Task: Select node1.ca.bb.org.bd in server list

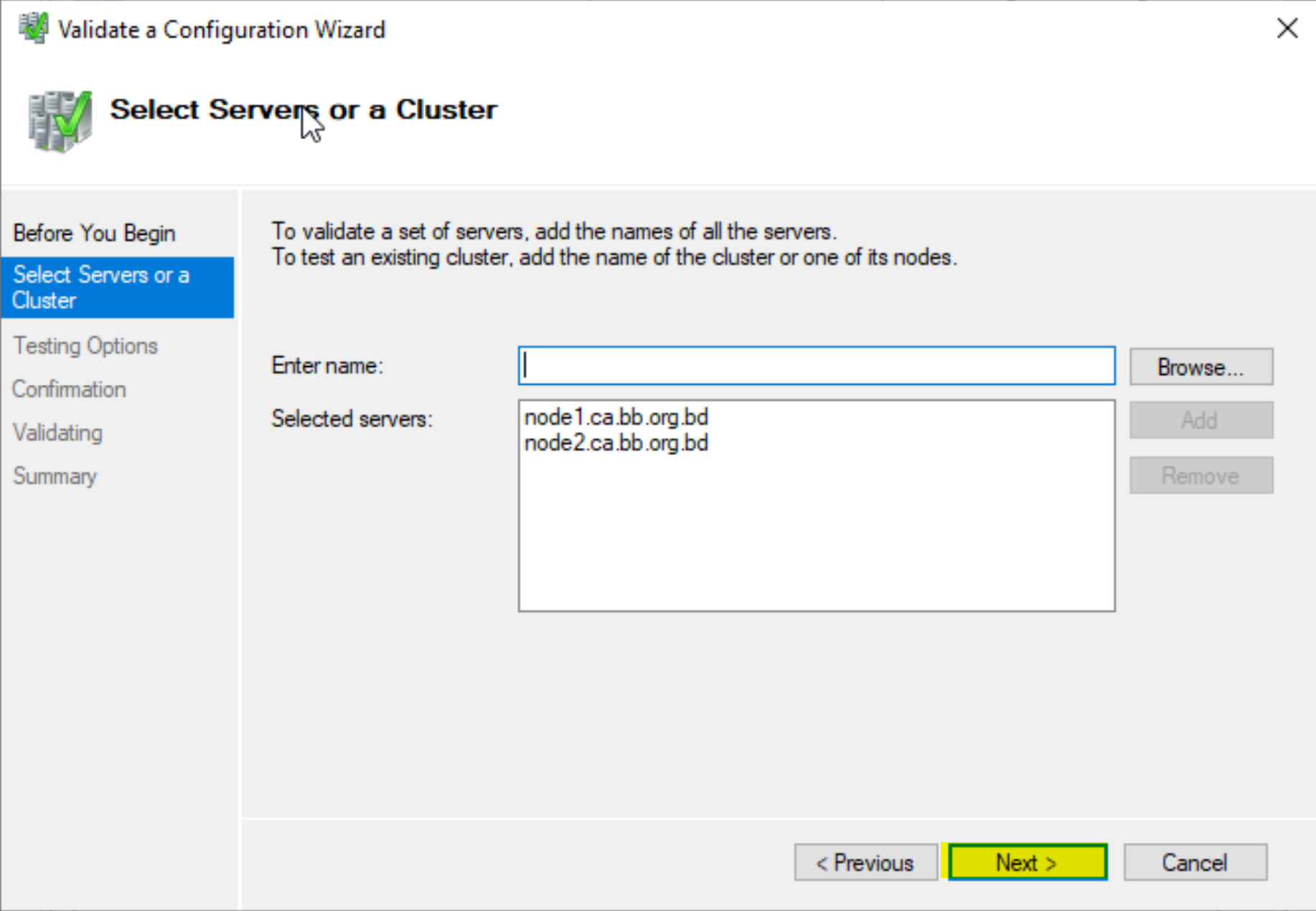Action: point(616,417)
